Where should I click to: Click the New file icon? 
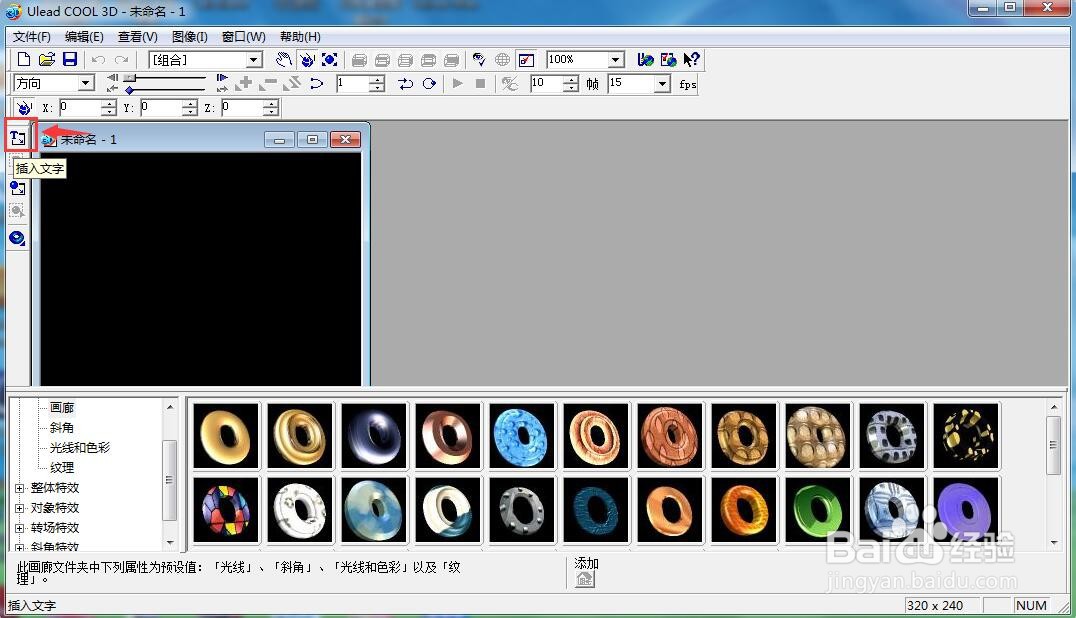click(23, 60)
